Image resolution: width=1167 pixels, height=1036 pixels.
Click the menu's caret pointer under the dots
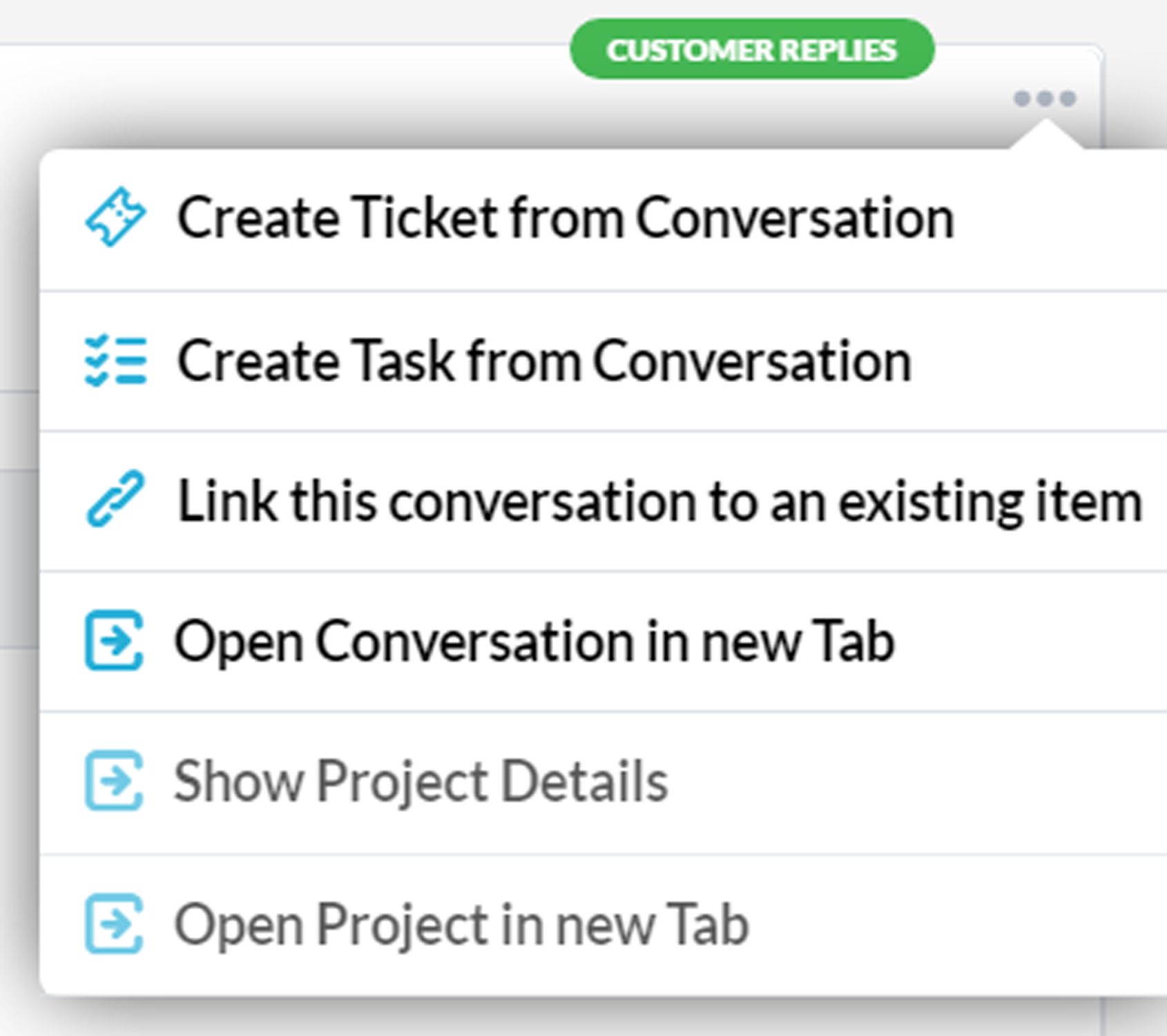(x=1046, y=134)
